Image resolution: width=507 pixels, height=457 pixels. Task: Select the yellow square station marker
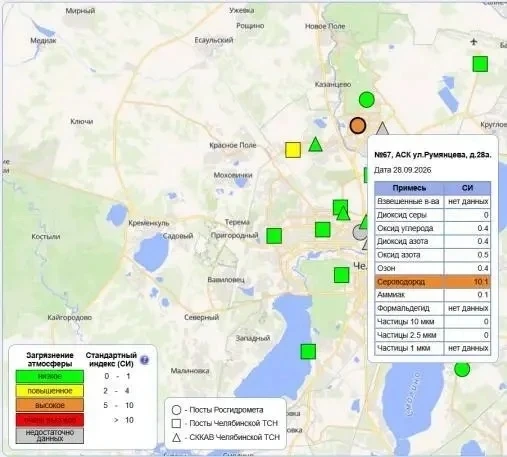[x=293, y=150]
